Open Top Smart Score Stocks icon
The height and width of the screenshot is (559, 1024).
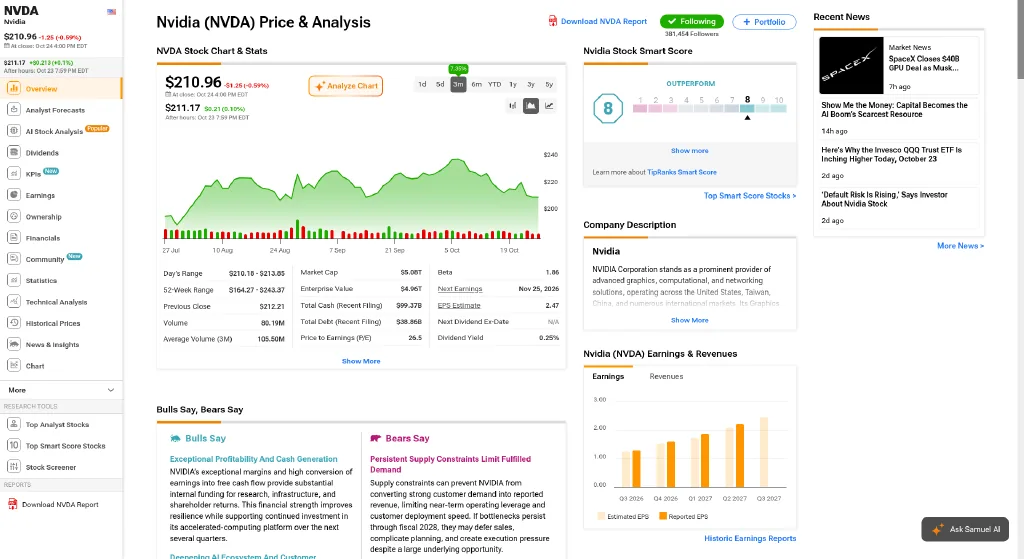pos(14,445)
